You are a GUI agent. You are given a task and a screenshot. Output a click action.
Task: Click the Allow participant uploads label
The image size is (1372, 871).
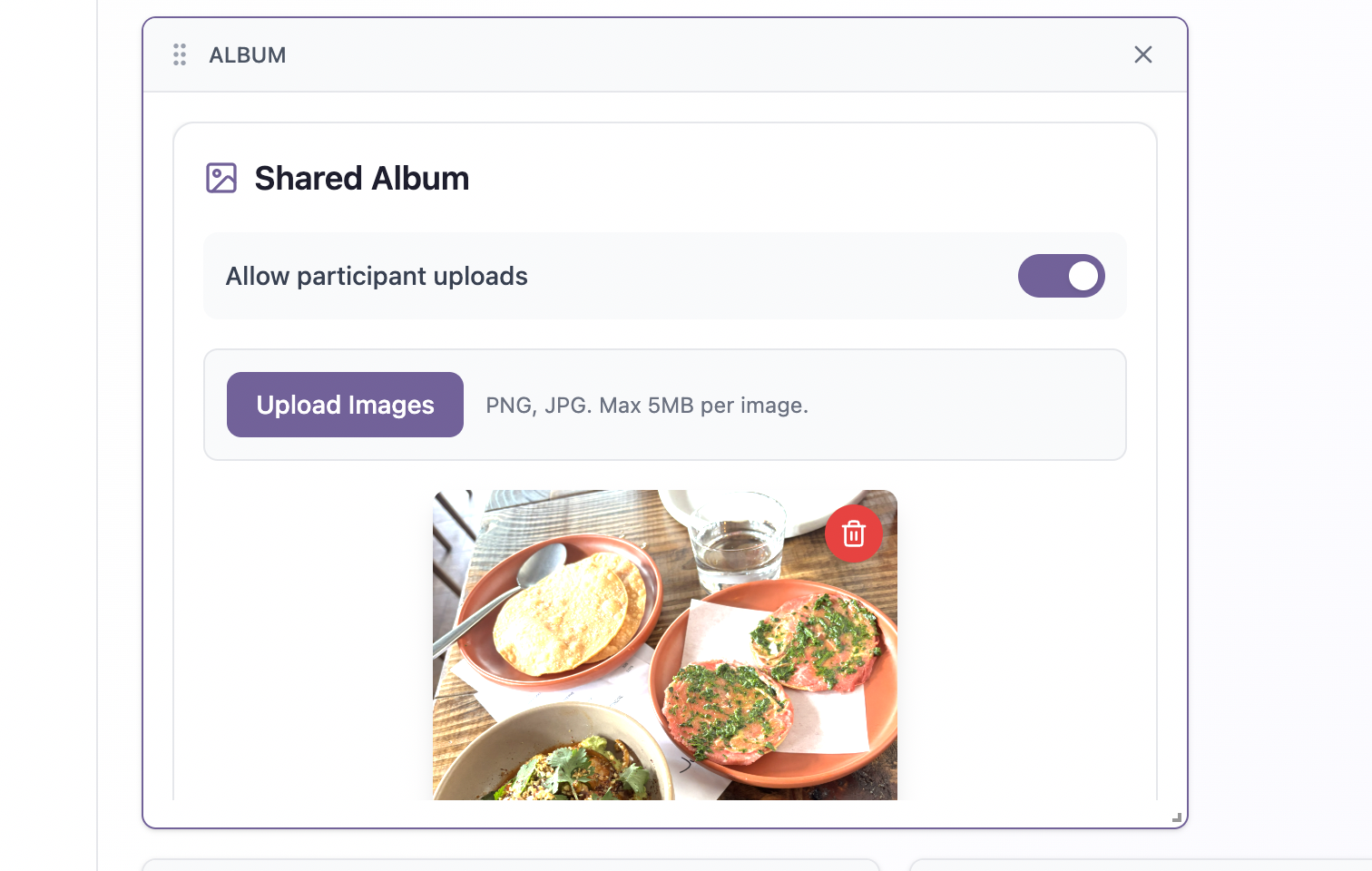(x=377, y=276)
